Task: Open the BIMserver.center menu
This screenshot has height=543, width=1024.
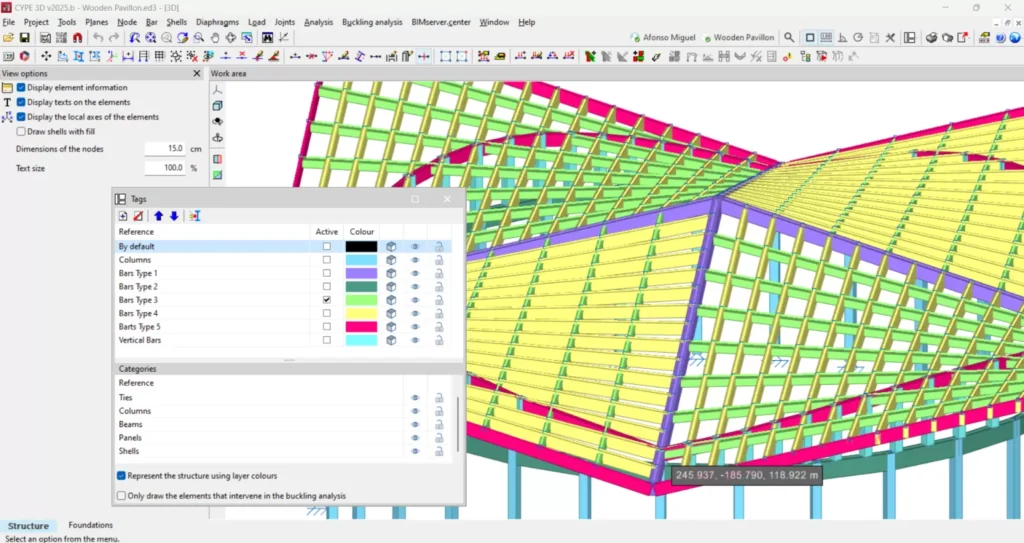Action: click(441, 22)
